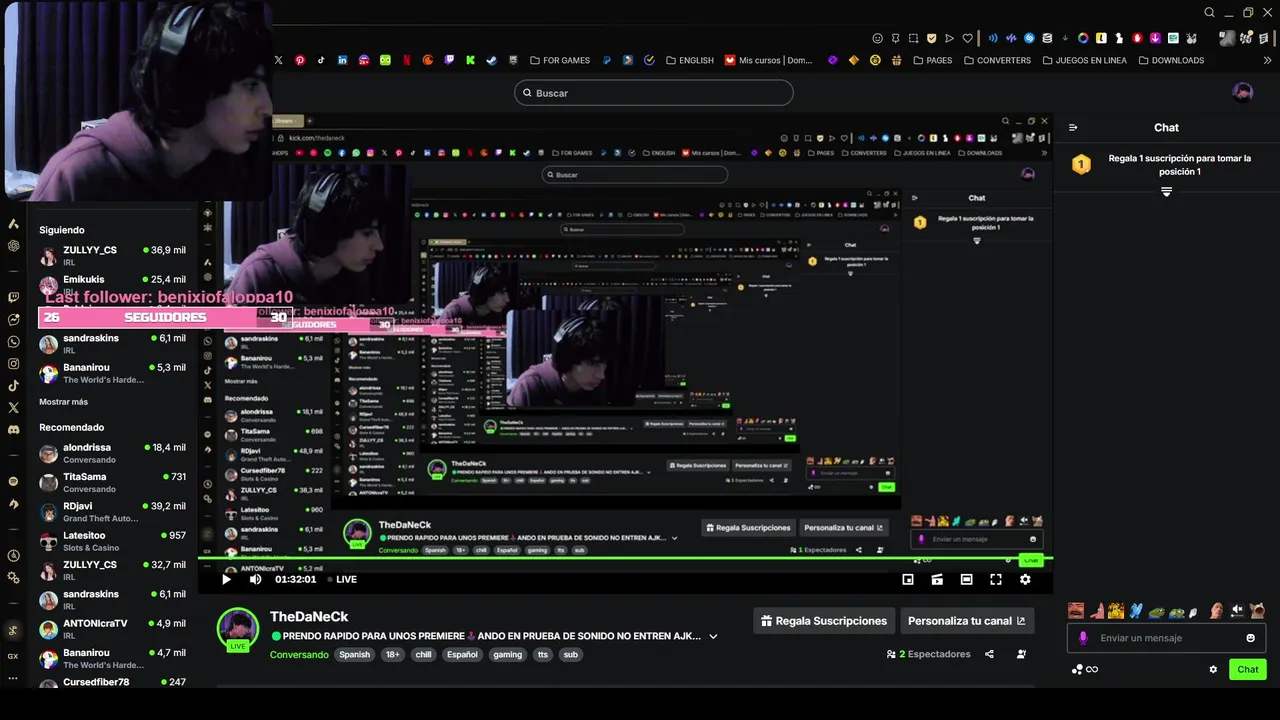1280x720 pixels.
Task: Switch the player to theater mode
Action: [x=966, y=579]
